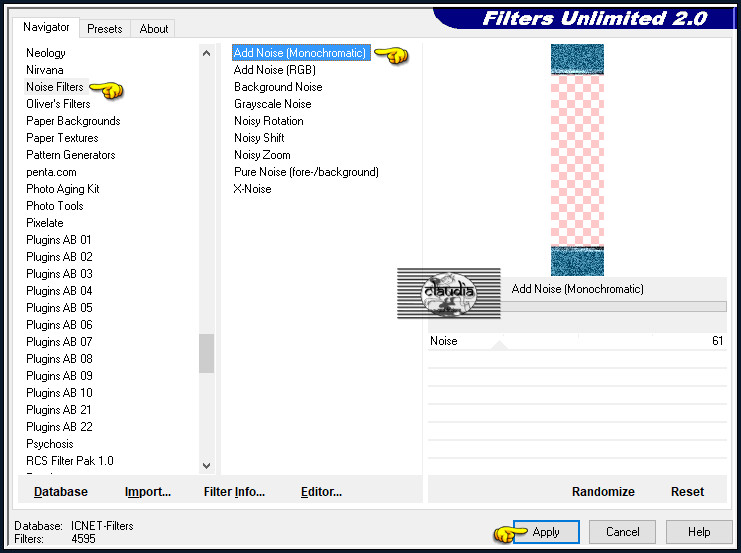
Task: Select Plugins AB 03 category
Action: [59, 274]
